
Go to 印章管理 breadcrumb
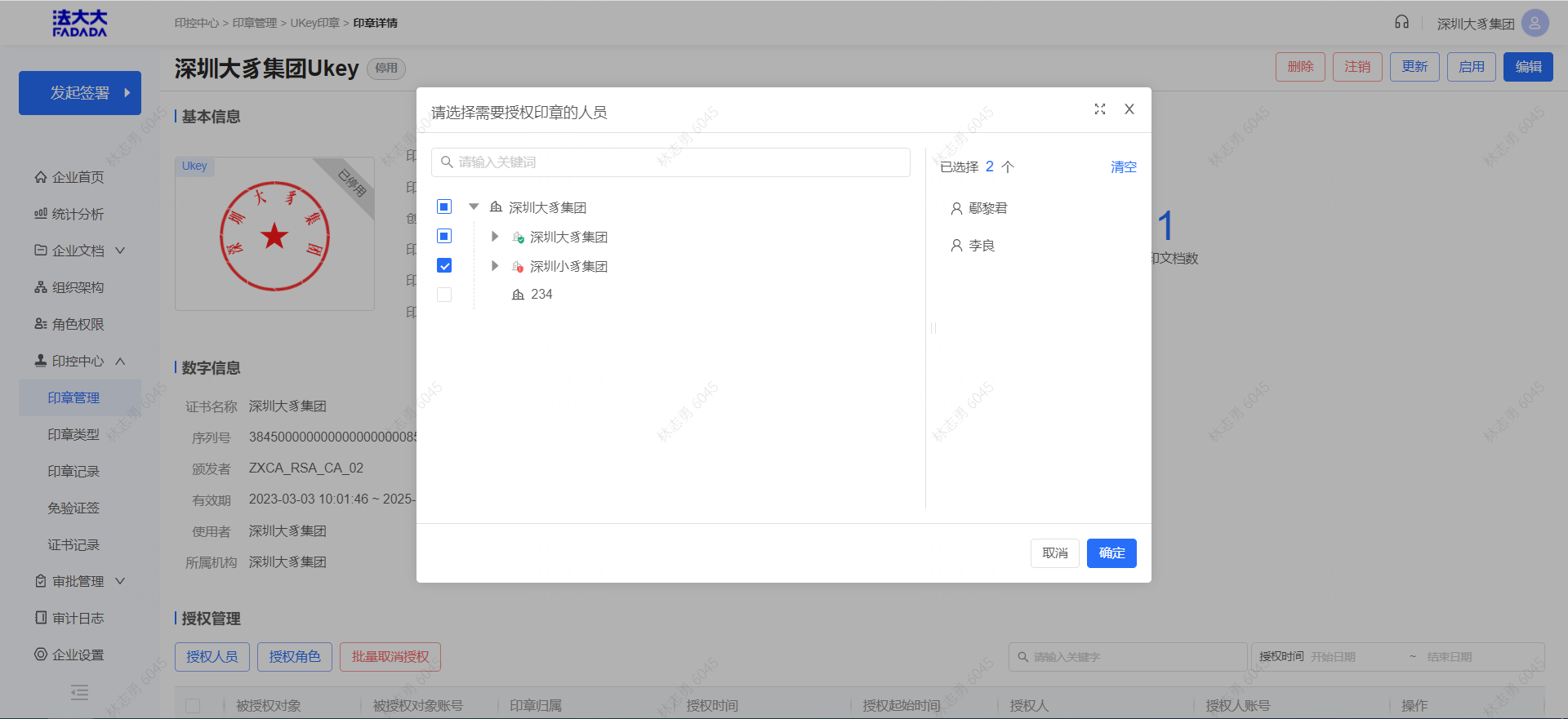click(x=255, y=23)
